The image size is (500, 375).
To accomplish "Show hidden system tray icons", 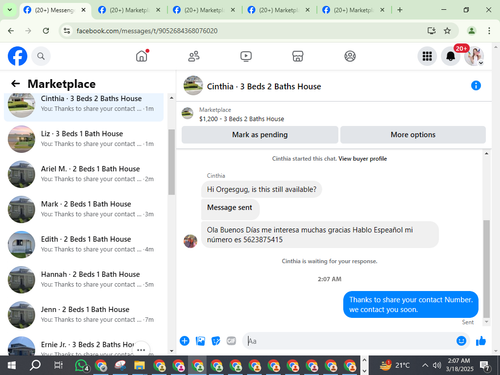I will [425, 365].
